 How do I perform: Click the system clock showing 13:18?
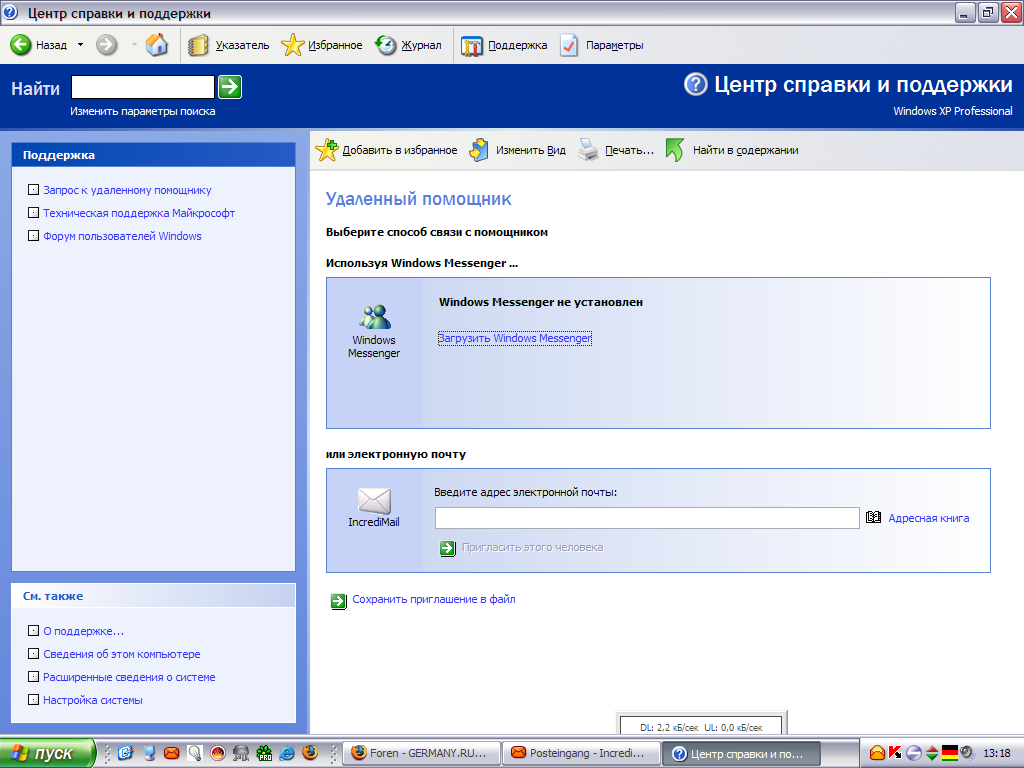tap(997, 753)
